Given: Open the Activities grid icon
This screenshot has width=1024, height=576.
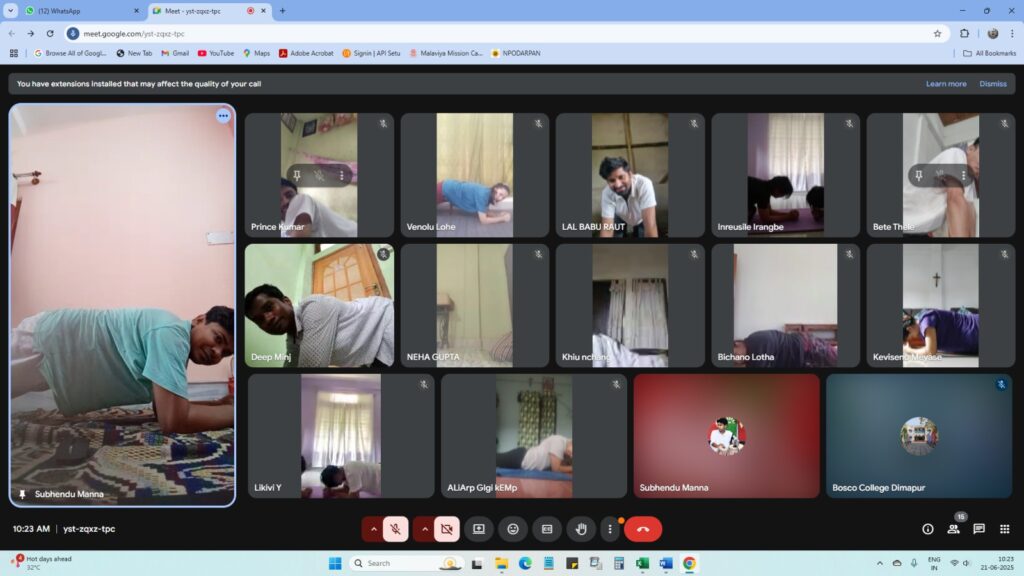Looking at the screenshot, I should coord(1004,529).
